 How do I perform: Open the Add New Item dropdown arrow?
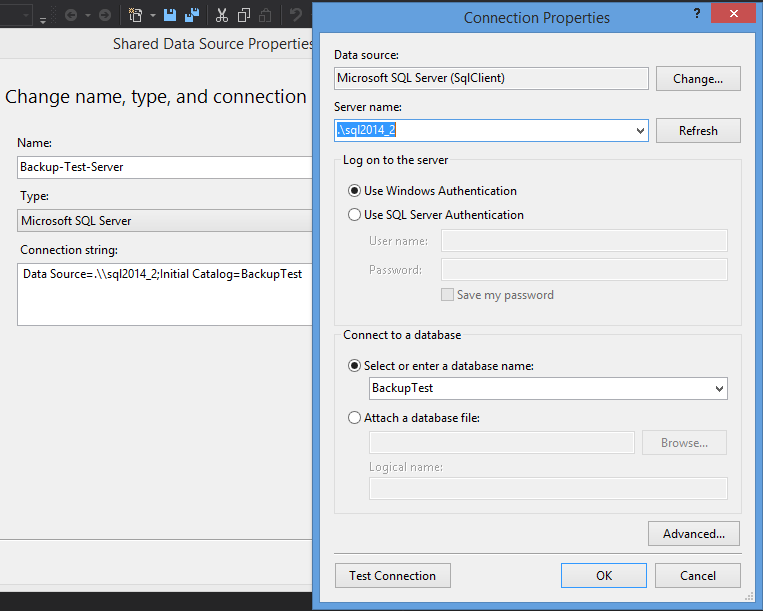pyautogui.click(x=153, y=15)
